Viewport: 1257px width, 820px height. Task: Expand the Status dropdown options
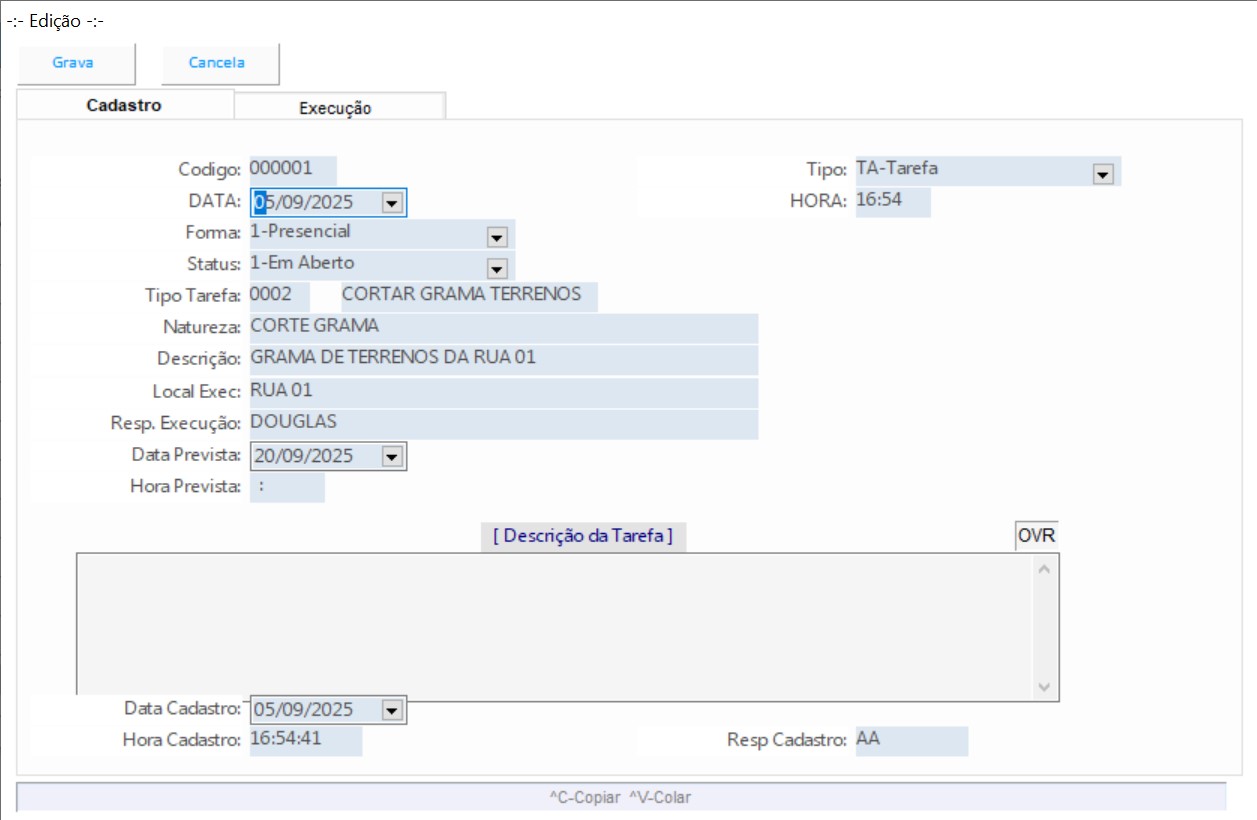496,268
